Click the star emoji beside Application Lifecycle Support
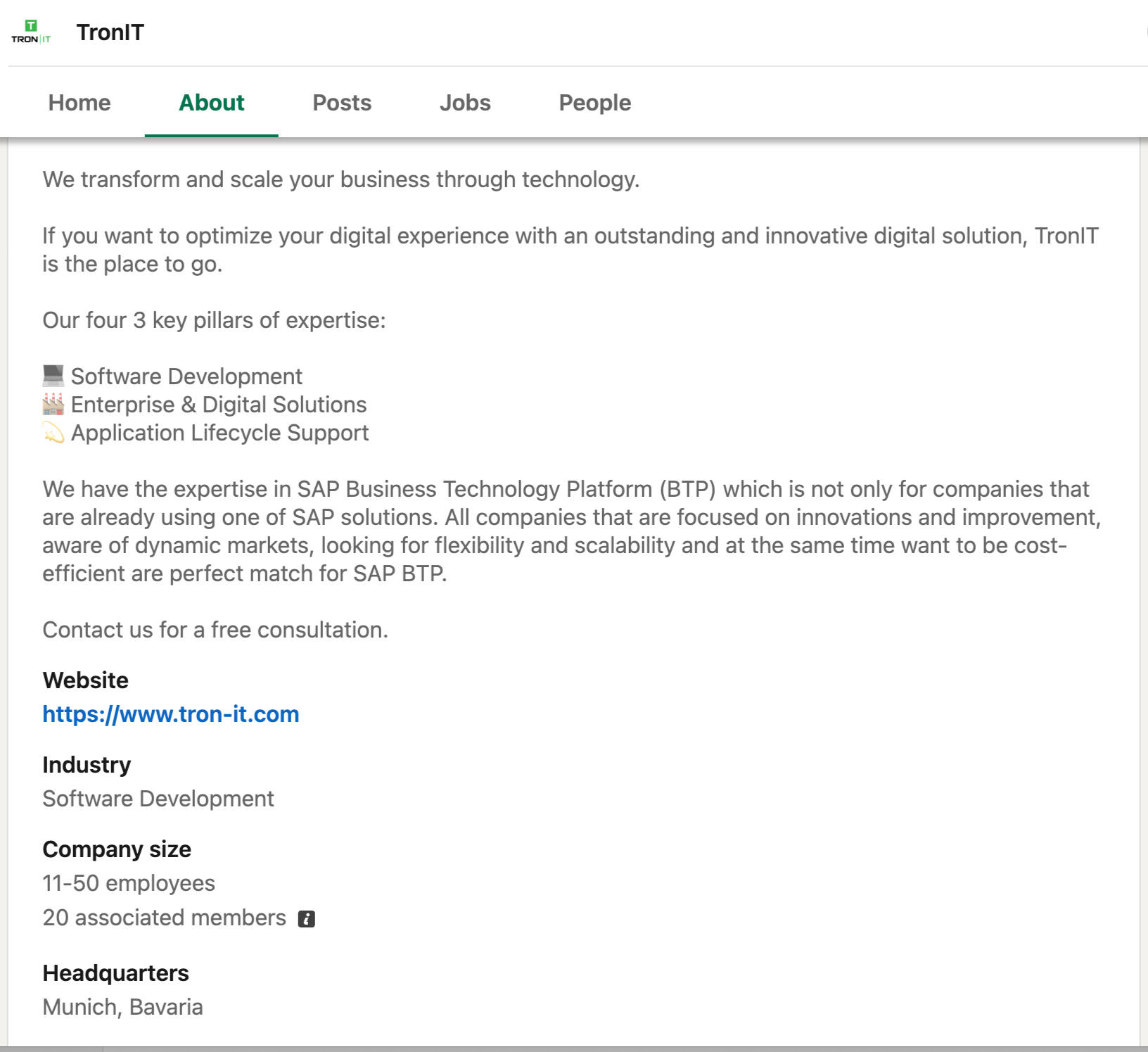Image resolution: width=1148 pixels, height=1052 pixels. tap(53, 433)
